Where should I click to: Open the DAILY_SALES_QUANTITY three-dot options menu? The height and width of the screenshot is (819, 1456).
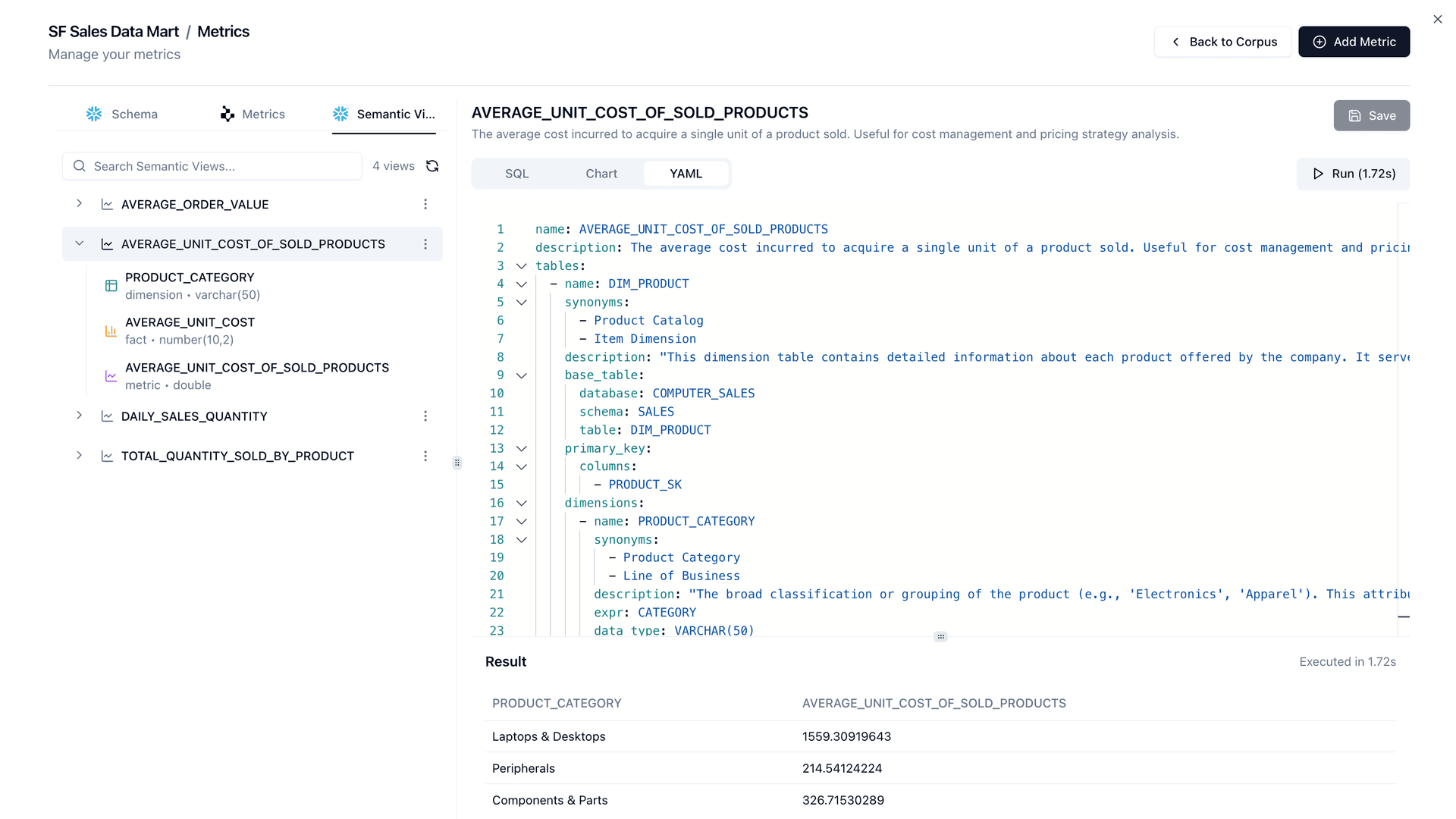point(425,416)
